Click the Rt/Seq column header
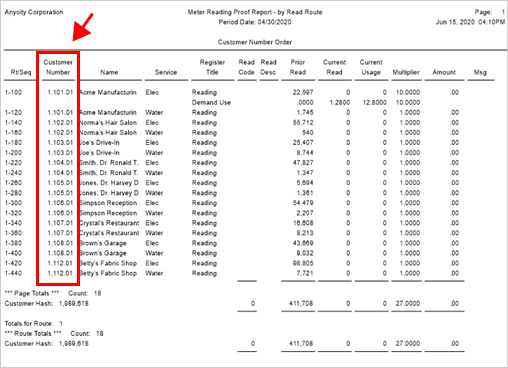Viewport: 508px width, 368px height. pyautogui.click(x=21, y=72)
